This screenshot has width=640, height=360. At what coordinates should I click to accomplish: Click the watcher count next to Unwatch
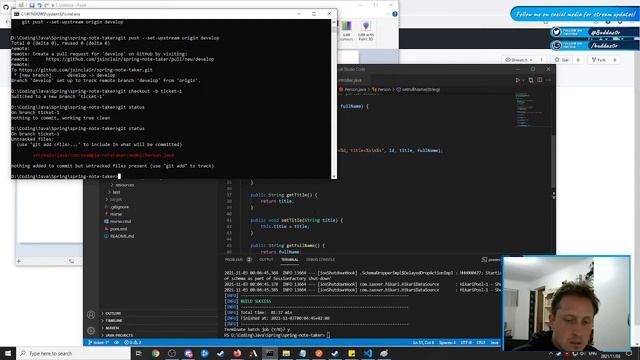click(542, 60)
